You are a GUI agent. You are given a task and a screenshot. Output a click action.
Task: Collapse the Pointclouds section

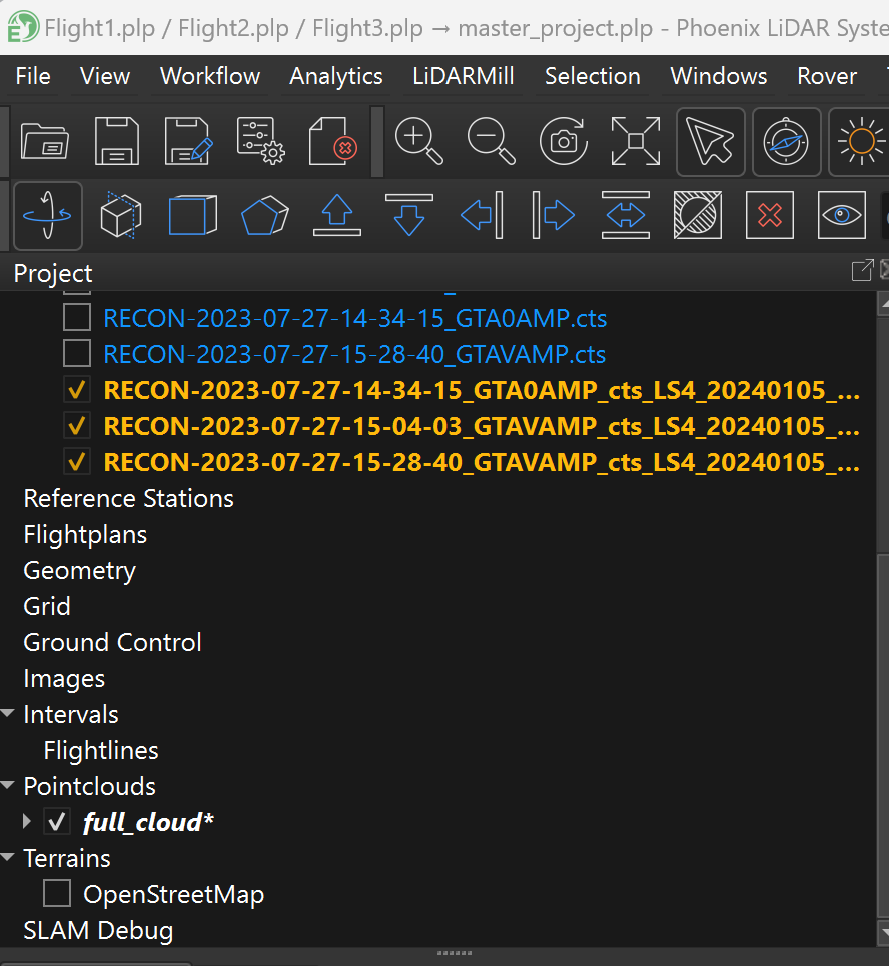pyautogui.click(x=9, y=786)
